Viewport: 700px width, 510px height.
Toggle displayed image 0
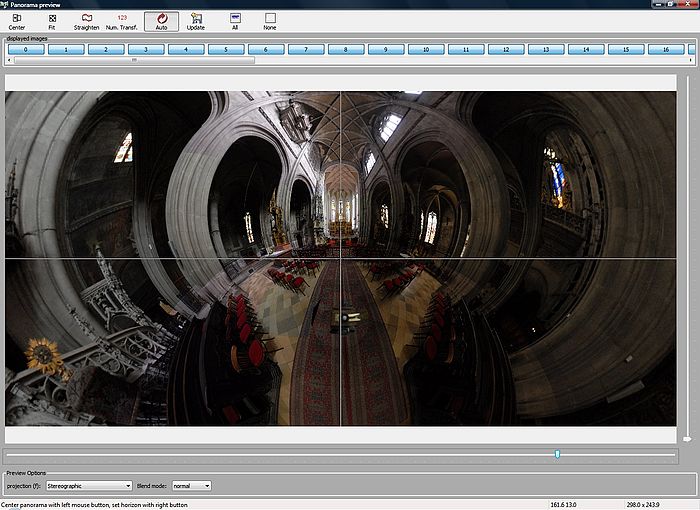tap(26, 49)
